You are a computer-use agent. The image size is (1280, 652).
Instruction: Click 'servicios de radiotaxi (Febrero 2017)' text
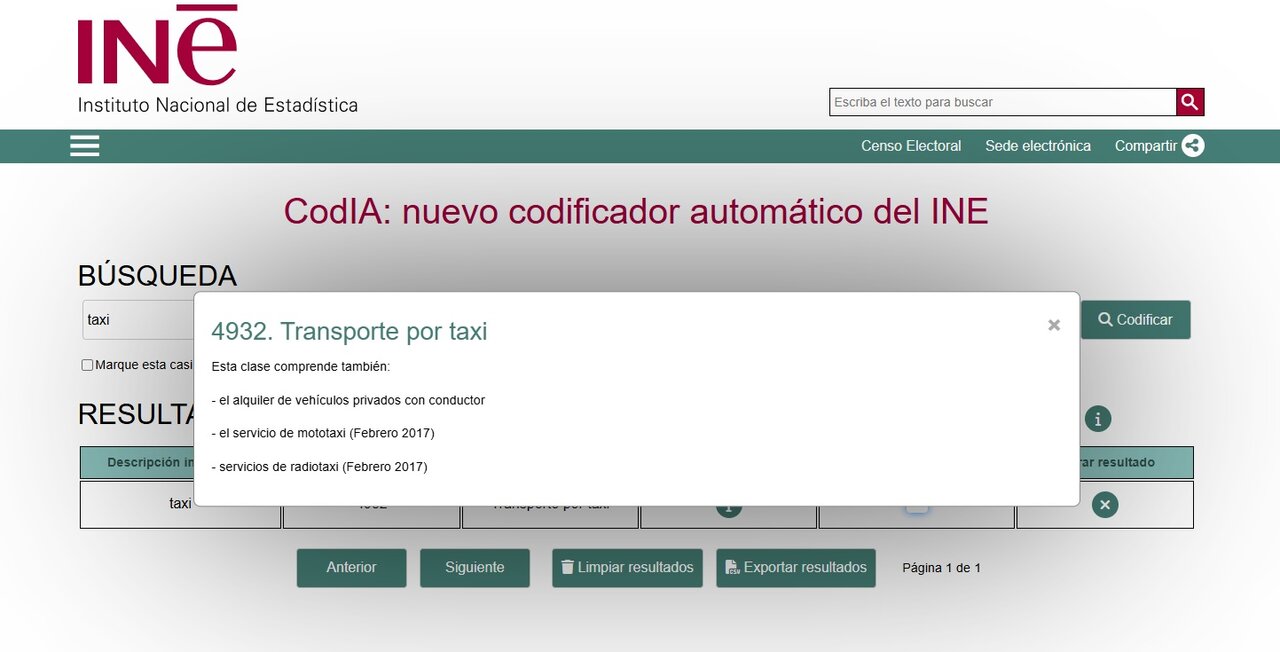coord(319,467)
